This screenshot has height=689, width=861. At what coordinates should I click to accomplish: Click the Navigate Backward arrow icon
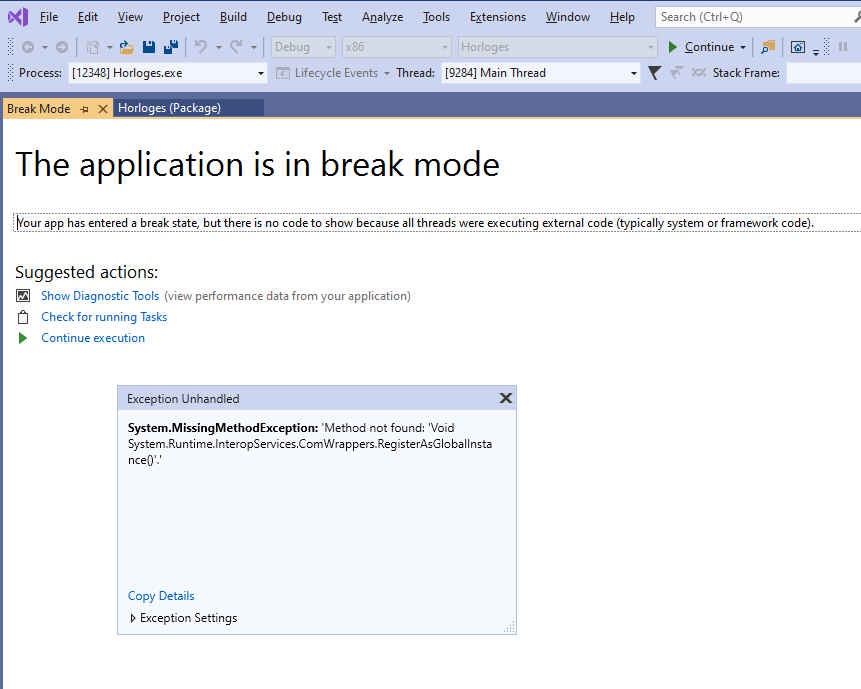coord(26,47)
